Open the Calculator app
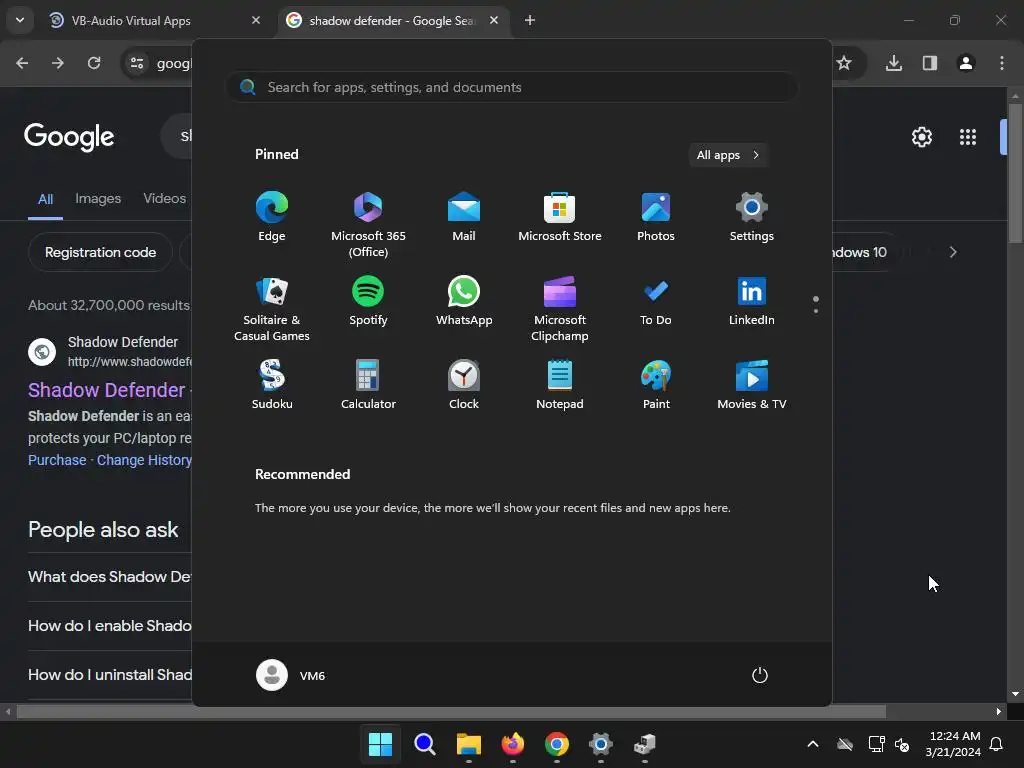The image size is (1024, 768). coord(368,385)
